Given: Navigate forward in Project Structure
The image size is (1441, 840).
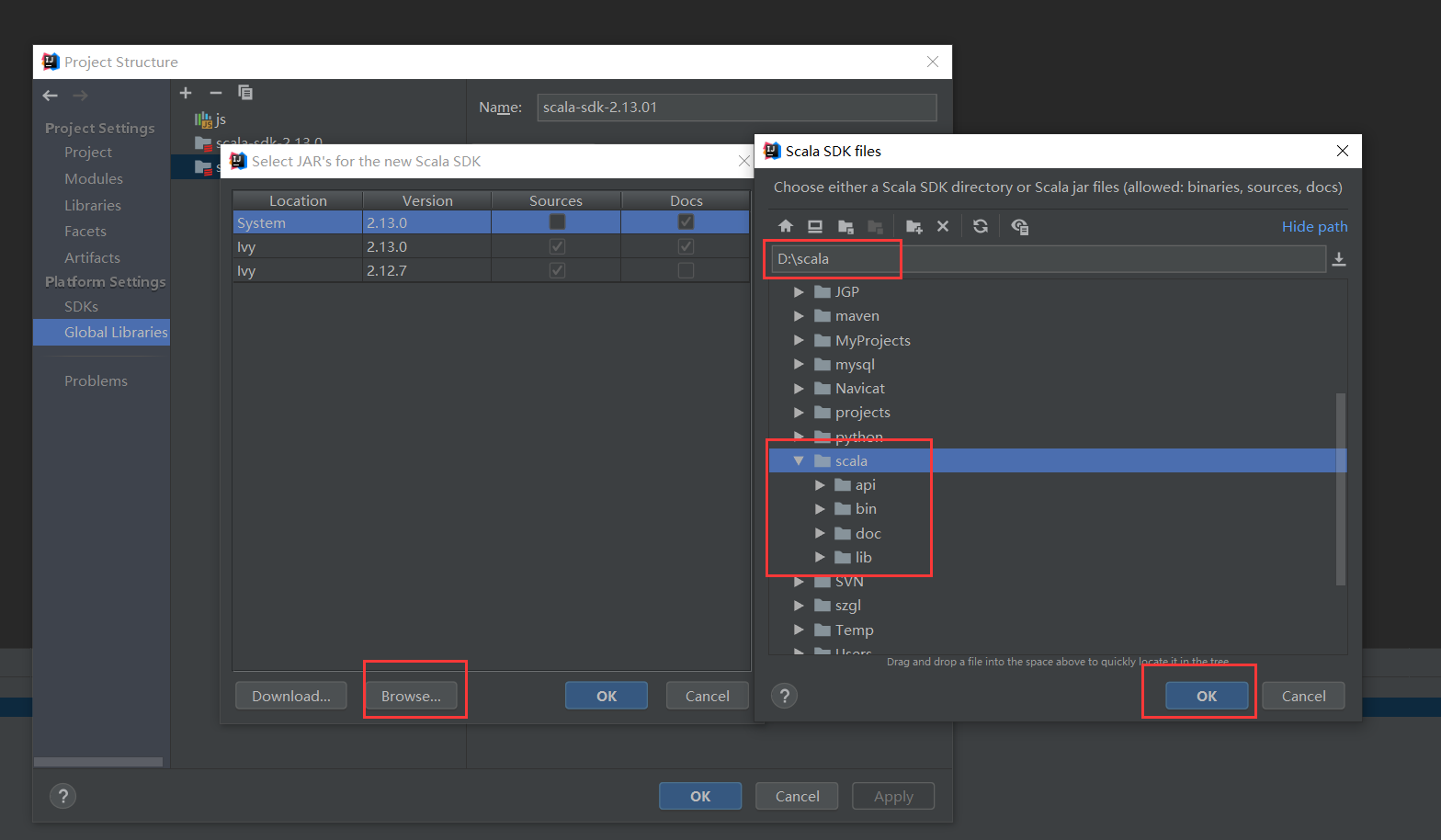Looking at the screenshot, I should [x=81, y=96].
